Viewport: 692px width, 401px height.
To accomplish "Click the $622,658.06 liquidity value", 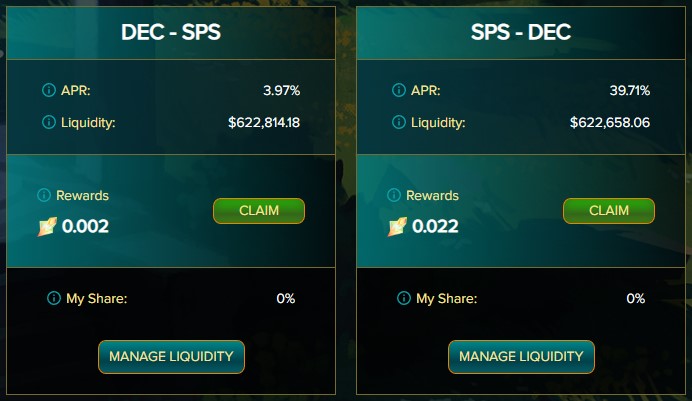I will pyautogui.click(x=610, y=122).
